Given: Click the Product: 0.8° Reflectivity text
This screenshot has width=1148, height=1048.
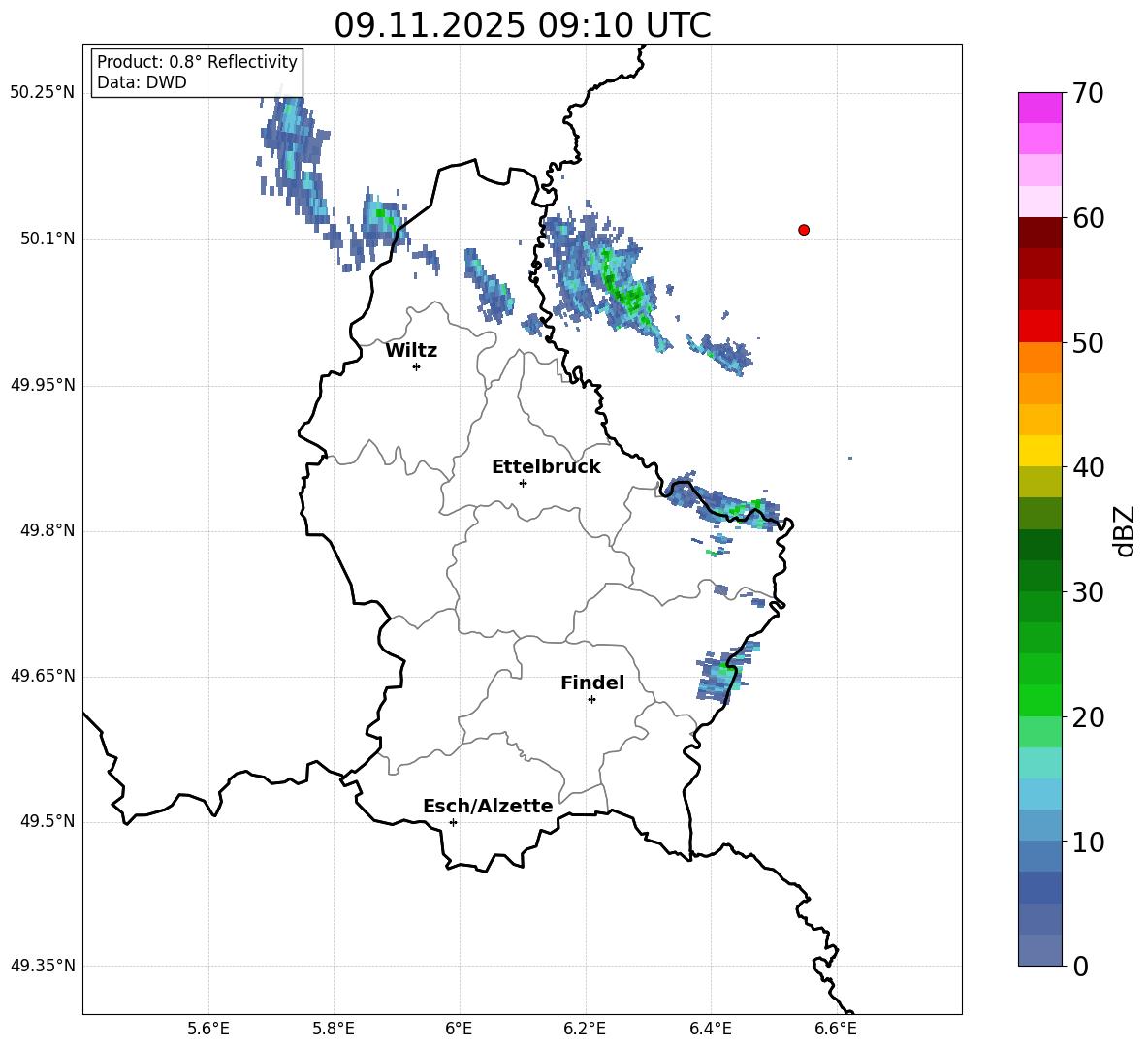Looking at the screenshot, I should tap(197, 62).
